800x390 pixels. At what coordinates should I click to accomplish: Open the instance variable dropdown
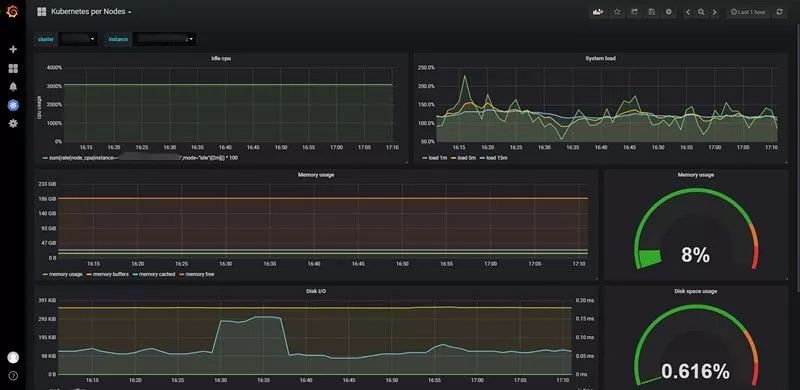[164, 39]
